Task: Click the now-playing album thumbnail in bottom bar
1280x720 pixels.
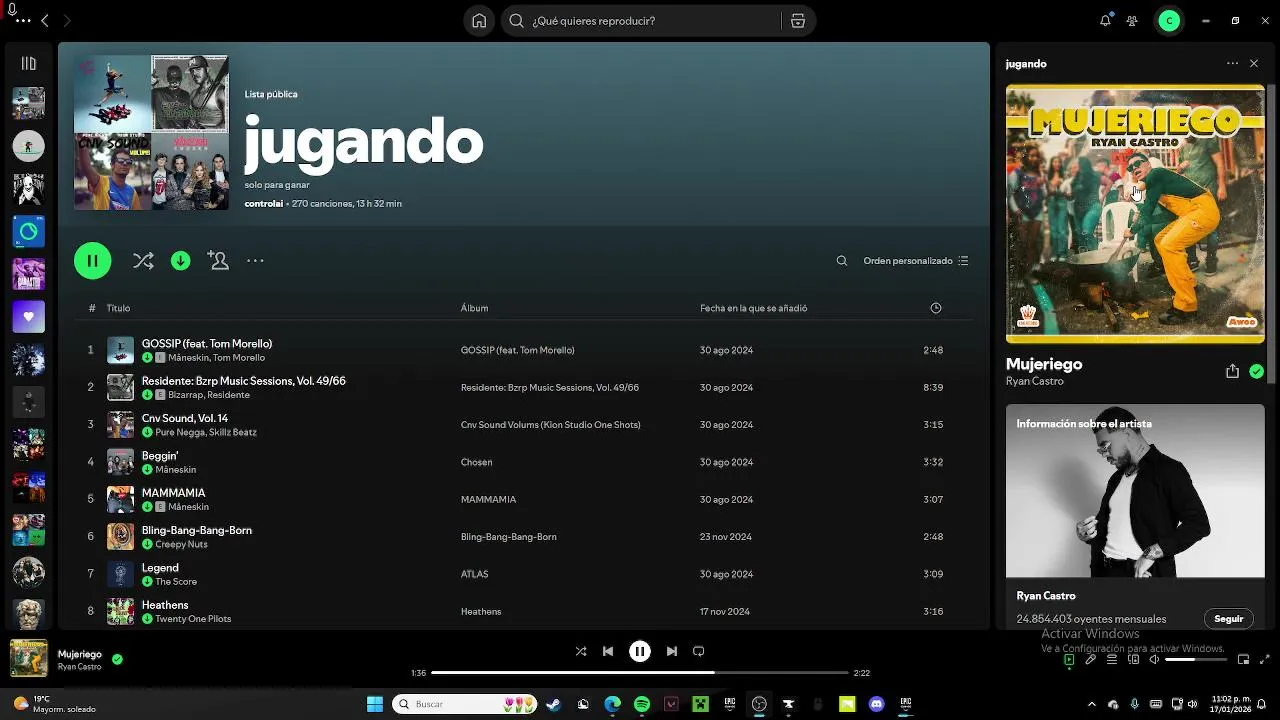Action: [29, 658]
